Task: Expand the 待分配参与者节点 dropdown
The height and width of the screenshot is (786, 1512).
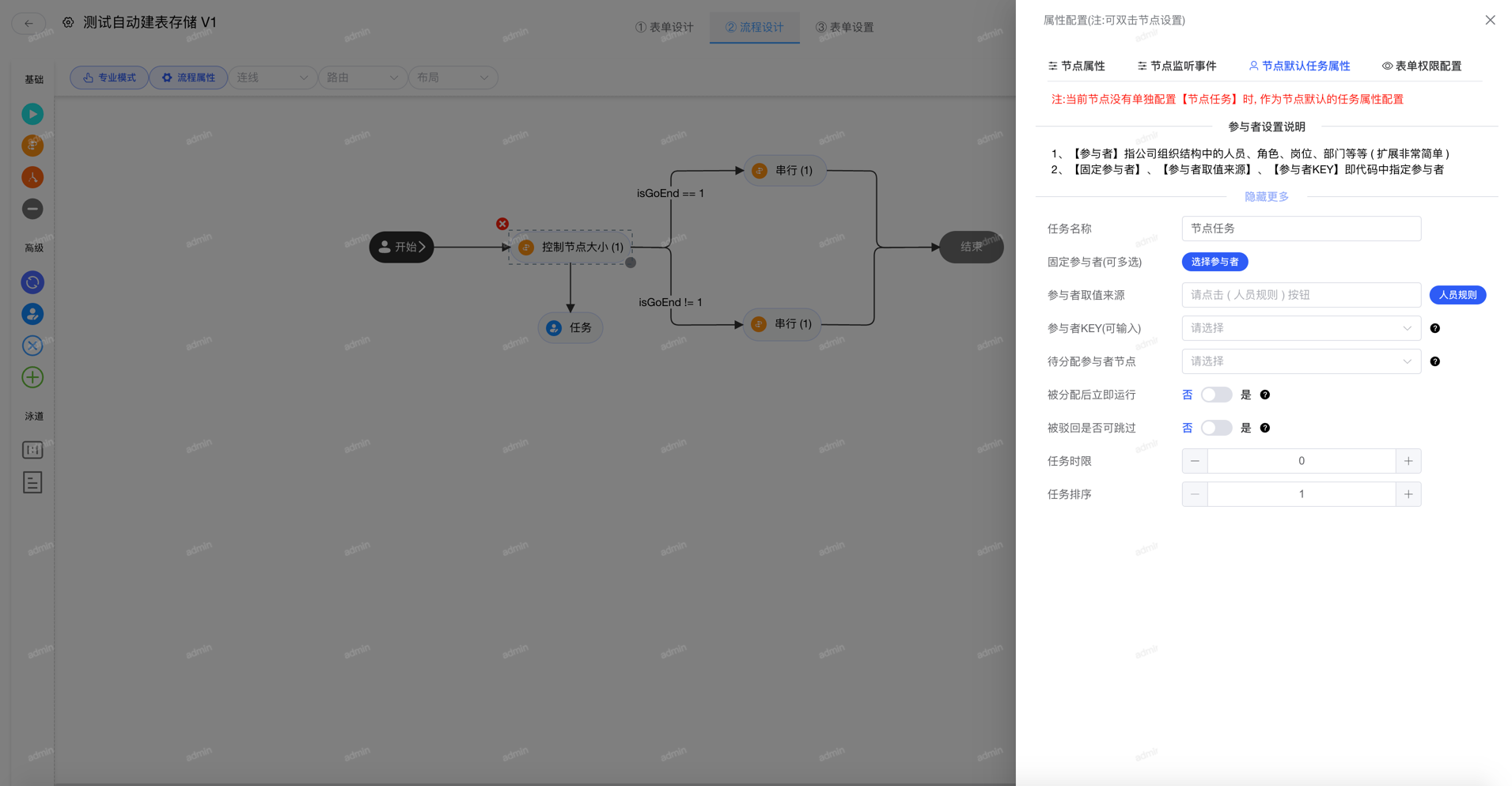Action: (x=1301, y=361)
